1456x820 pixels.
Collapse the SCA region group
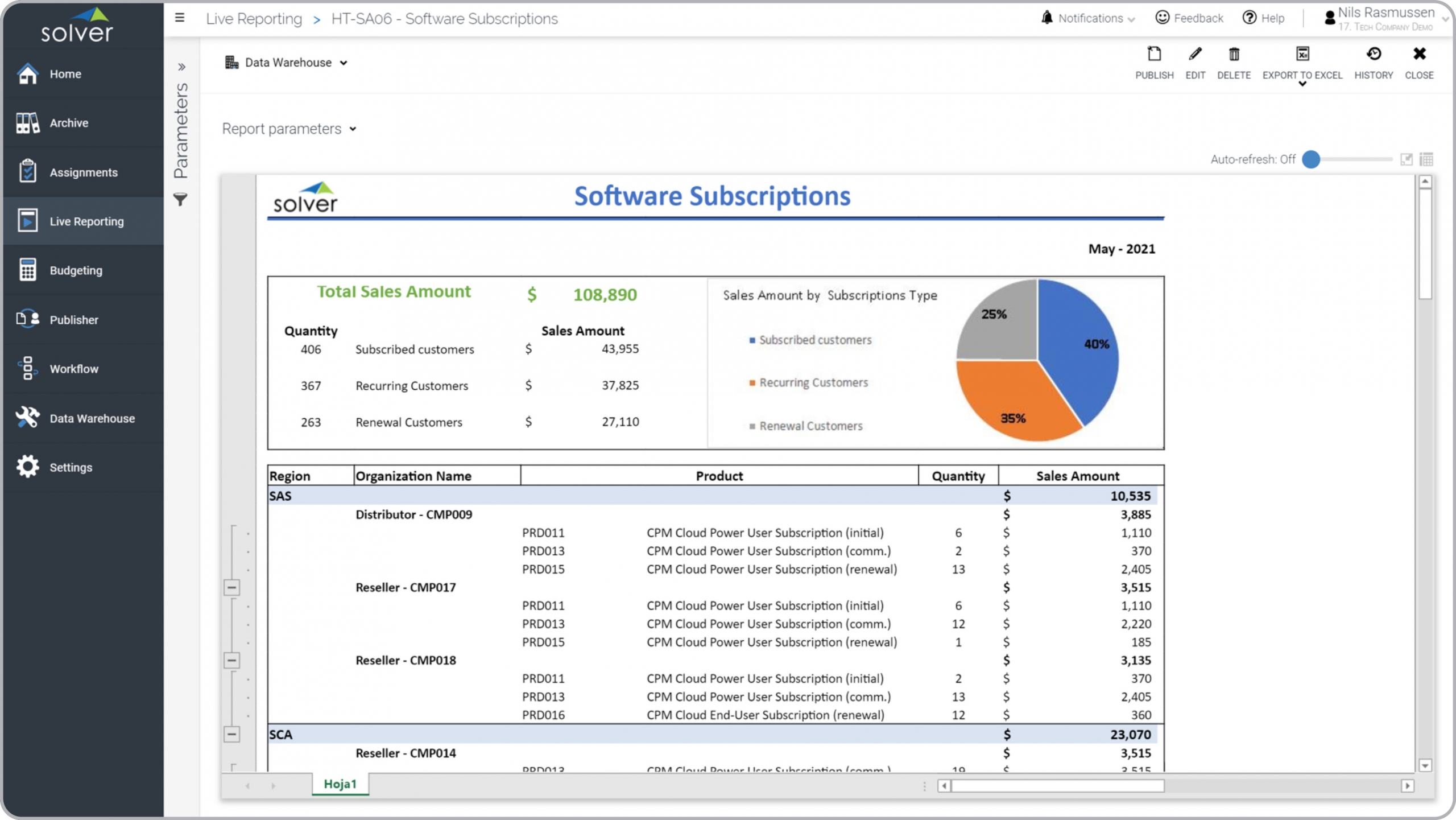pyautogui.click(x=231, y=734)
